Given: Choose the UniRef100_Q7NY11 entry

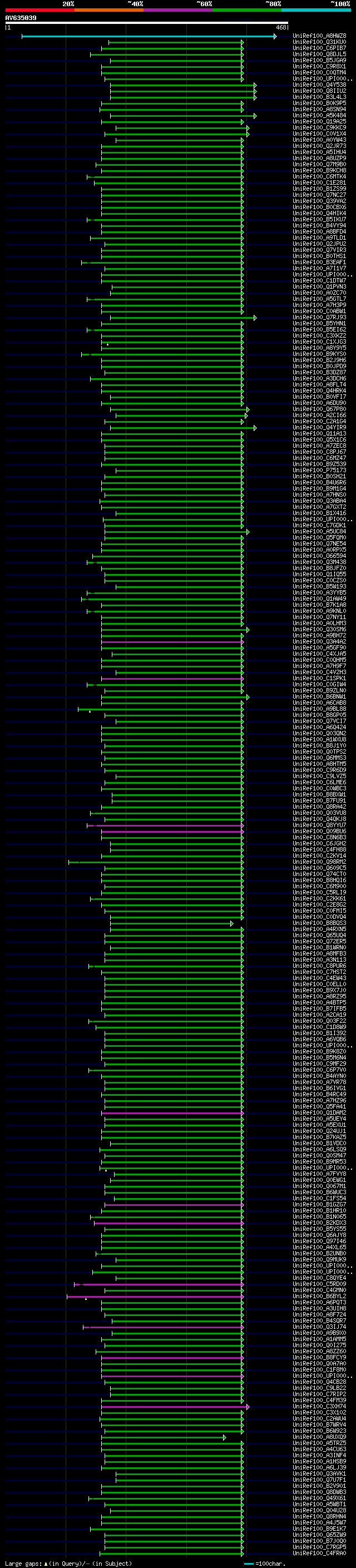Looking at the screenshot, I should click(x=319, y=617).
